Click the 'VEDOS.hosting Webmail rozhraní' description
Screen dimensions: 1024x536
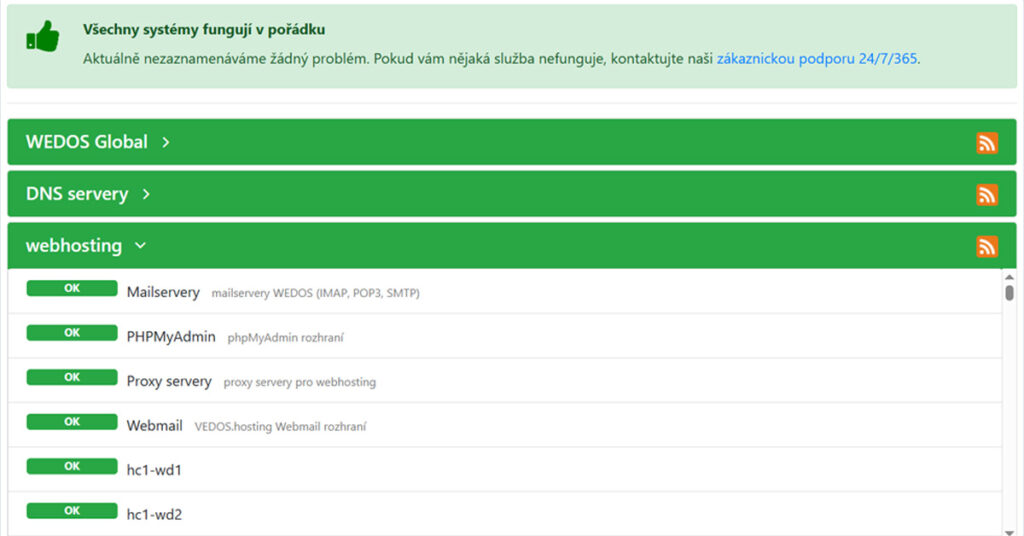280,426
